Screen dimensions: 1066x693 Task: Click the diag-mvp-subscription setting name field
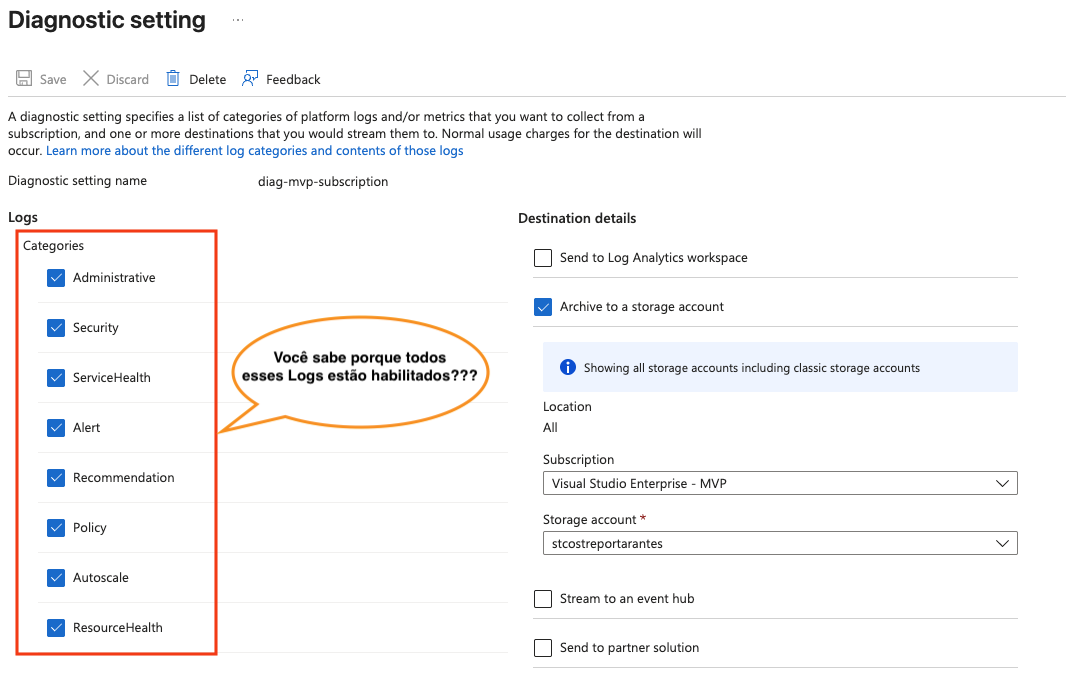(323, 182)
